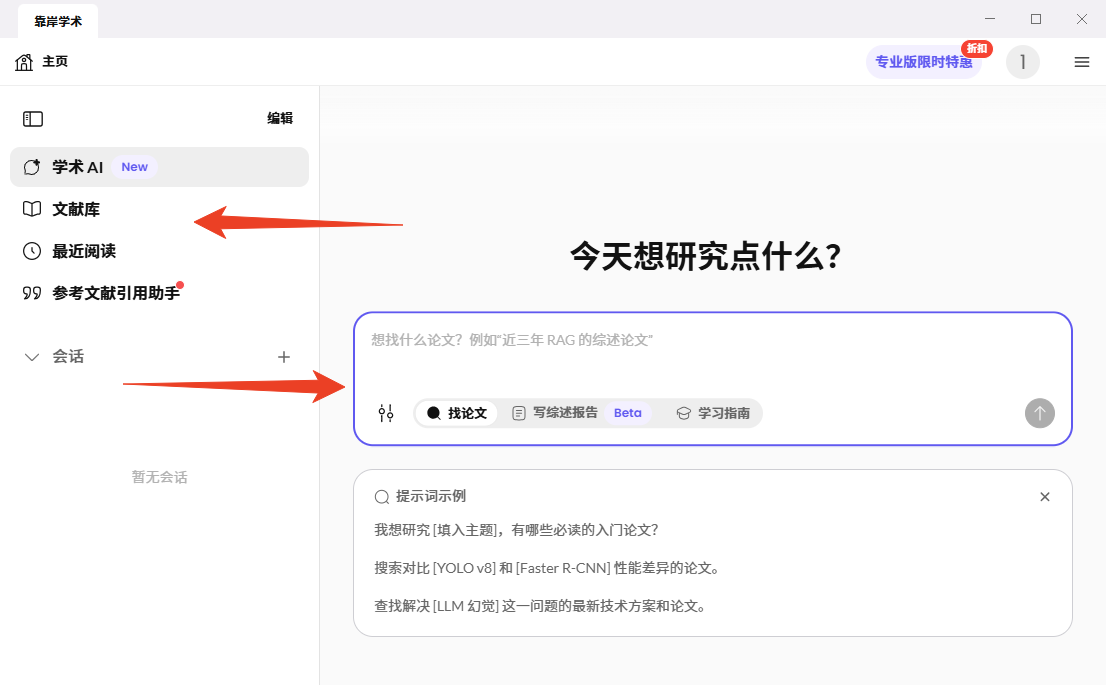Click the search filter settings icon
1106x685 pixels.
(386, 413)
